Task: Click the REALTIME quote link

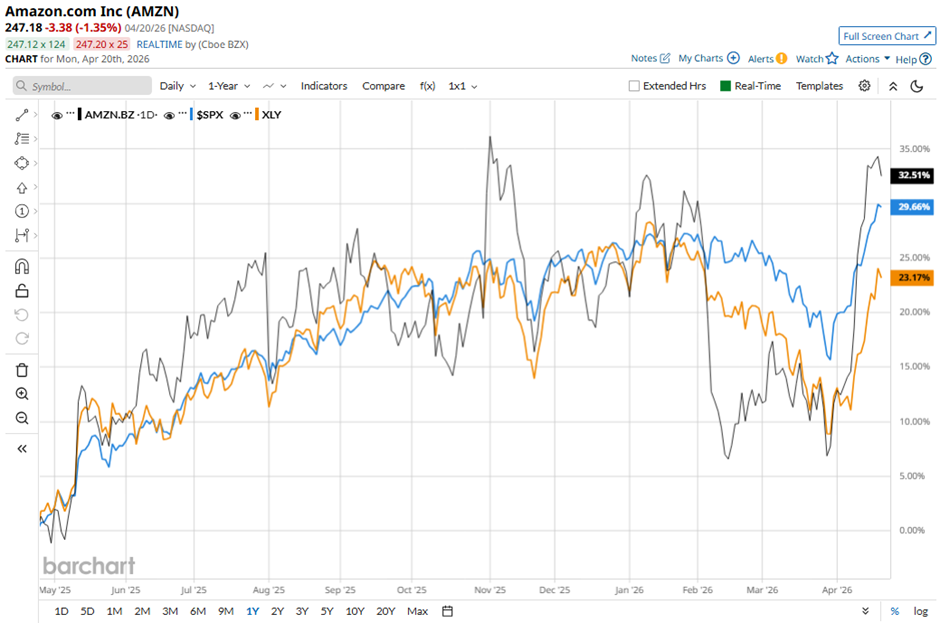Action: point(159,44)
